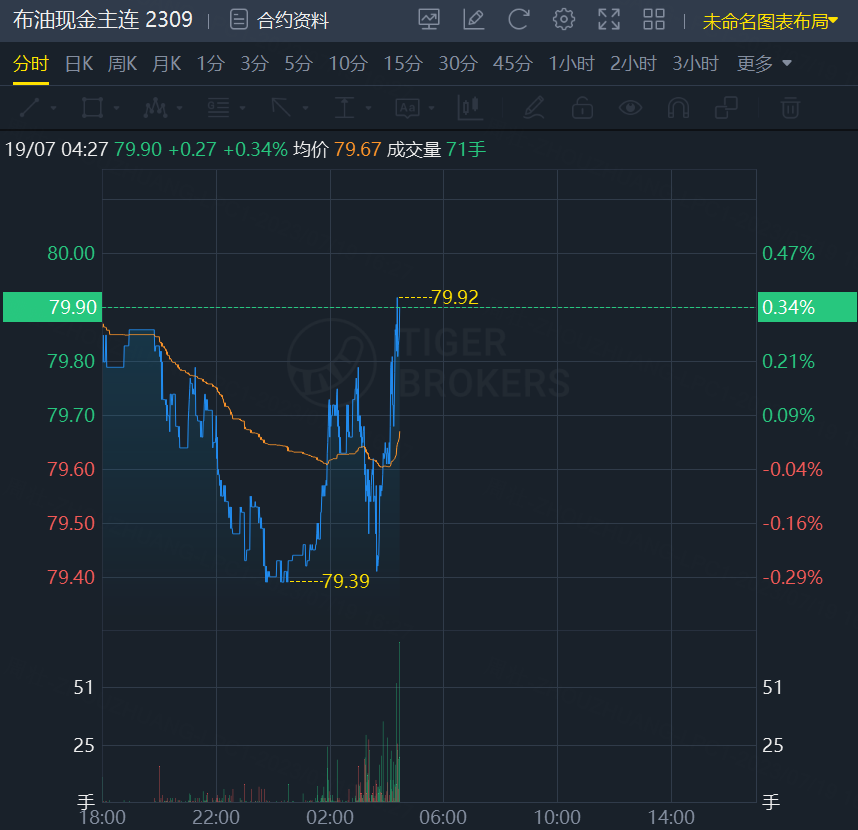The image size is (858, 830).
Task: Enter fullscreen with expand arrows icon
Action: pyautogui.click(x=608, y=20)
